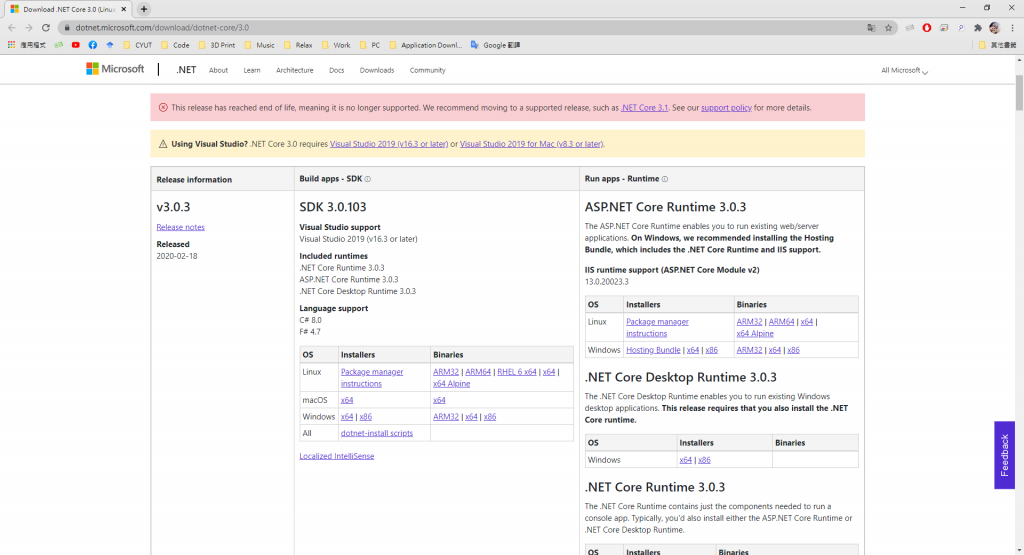Viewport: 1024px width, 555px height.
Task: Download SDK Linux ARM64 binary
Action: [x=477, y=372]
